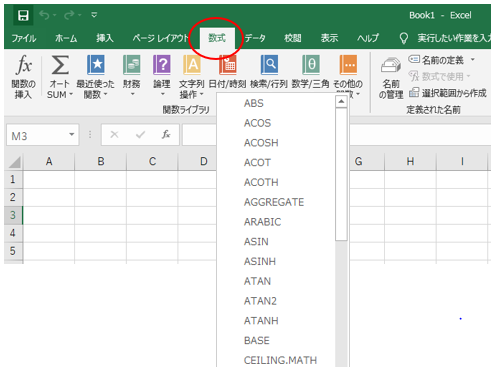Open the 論理 functions book icon

[x=162, y=65]
